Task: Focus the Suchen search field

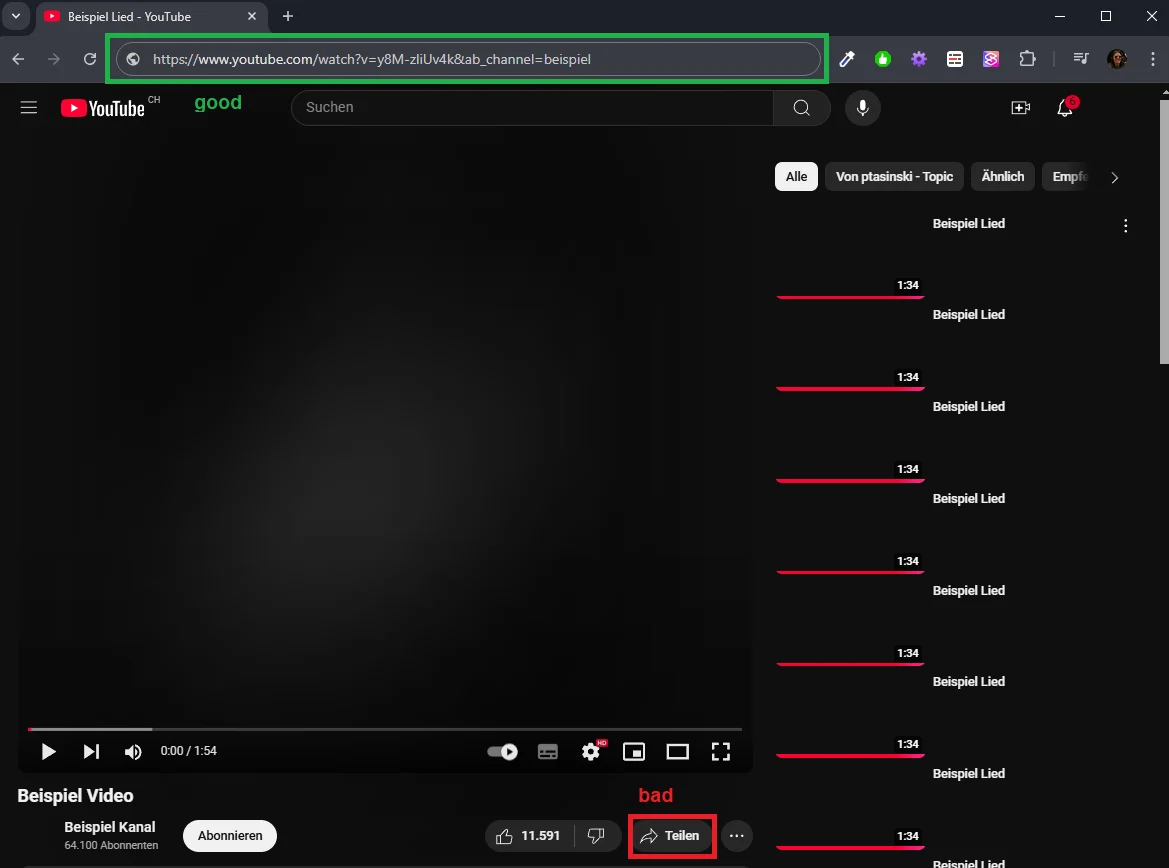Action: coord(532,107)
